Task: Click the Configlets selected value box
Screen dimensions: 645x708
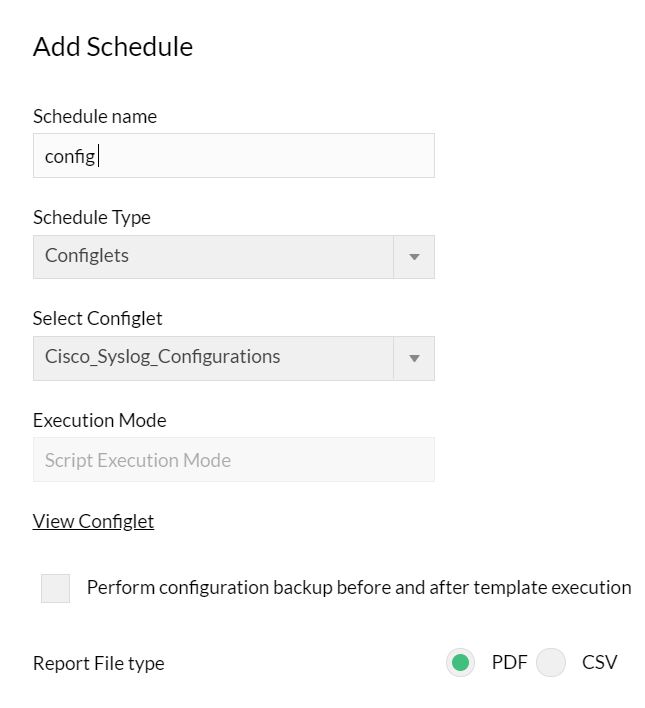Action: tap(213, 257)
